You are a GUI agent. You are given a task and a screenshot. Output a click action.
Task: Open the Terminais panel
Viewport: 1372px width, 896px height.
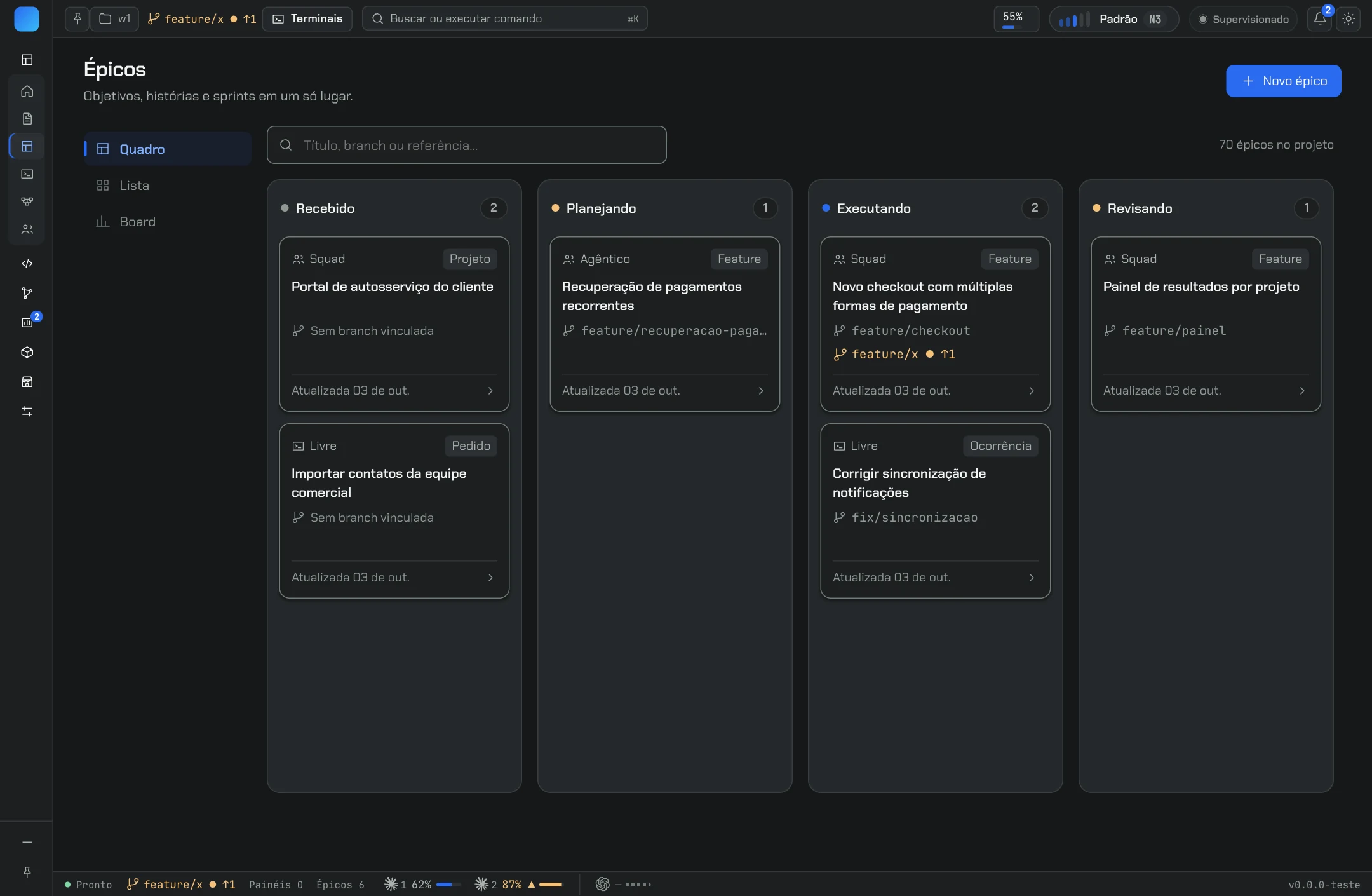click(307, 18)
